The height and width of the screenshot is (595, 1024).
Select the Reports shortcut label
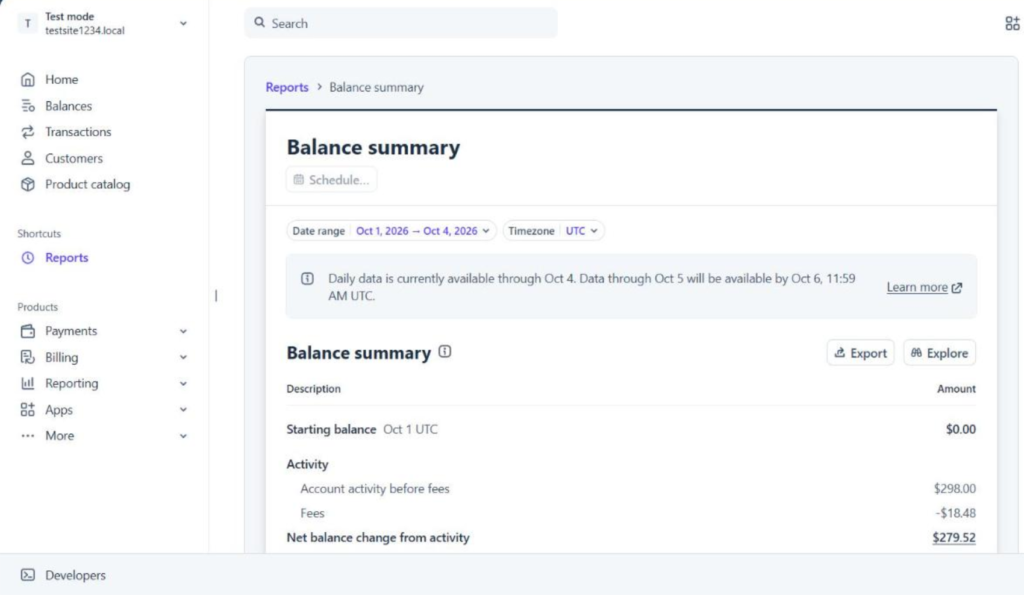pos(67,257)
